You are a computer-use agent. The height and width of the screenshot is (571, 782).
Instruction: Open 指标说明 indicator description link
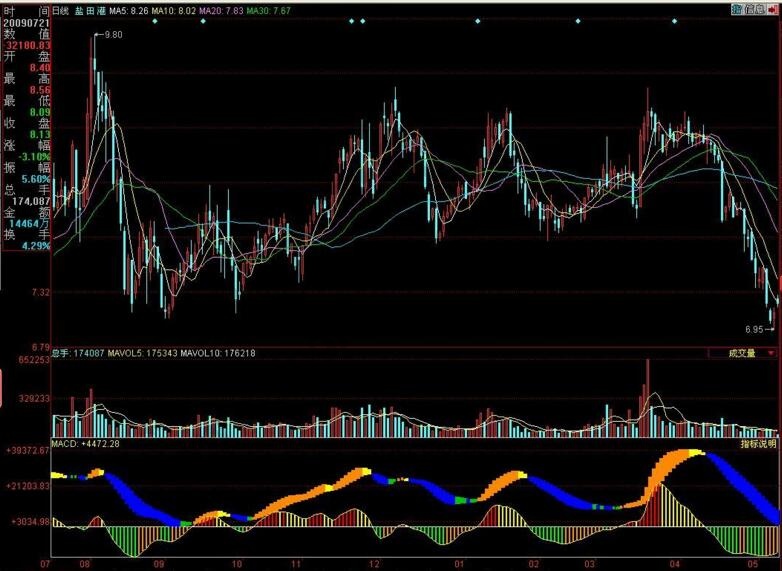click(x=759, y=443)
